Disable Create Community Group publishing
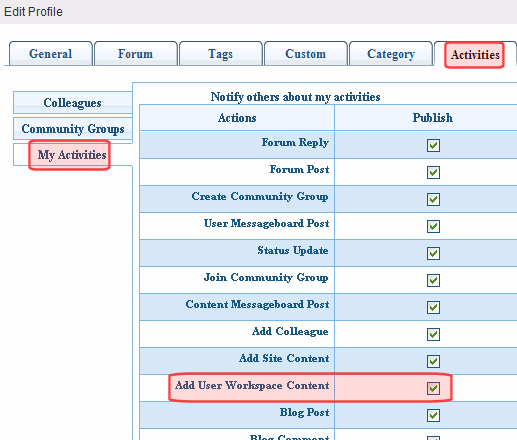 (x=433, y=199)
